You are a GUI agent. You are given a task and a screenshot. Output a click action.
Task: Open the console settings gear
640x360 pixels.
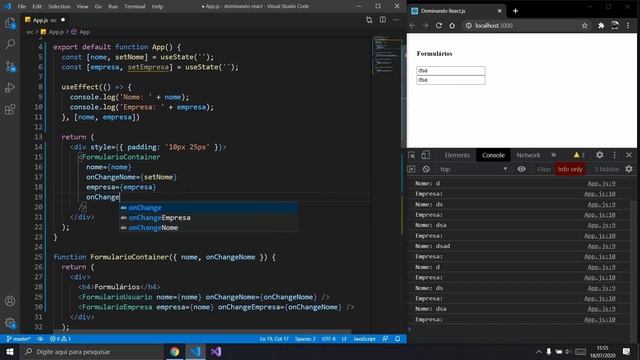pyautogui.click(x=629, y=169)
